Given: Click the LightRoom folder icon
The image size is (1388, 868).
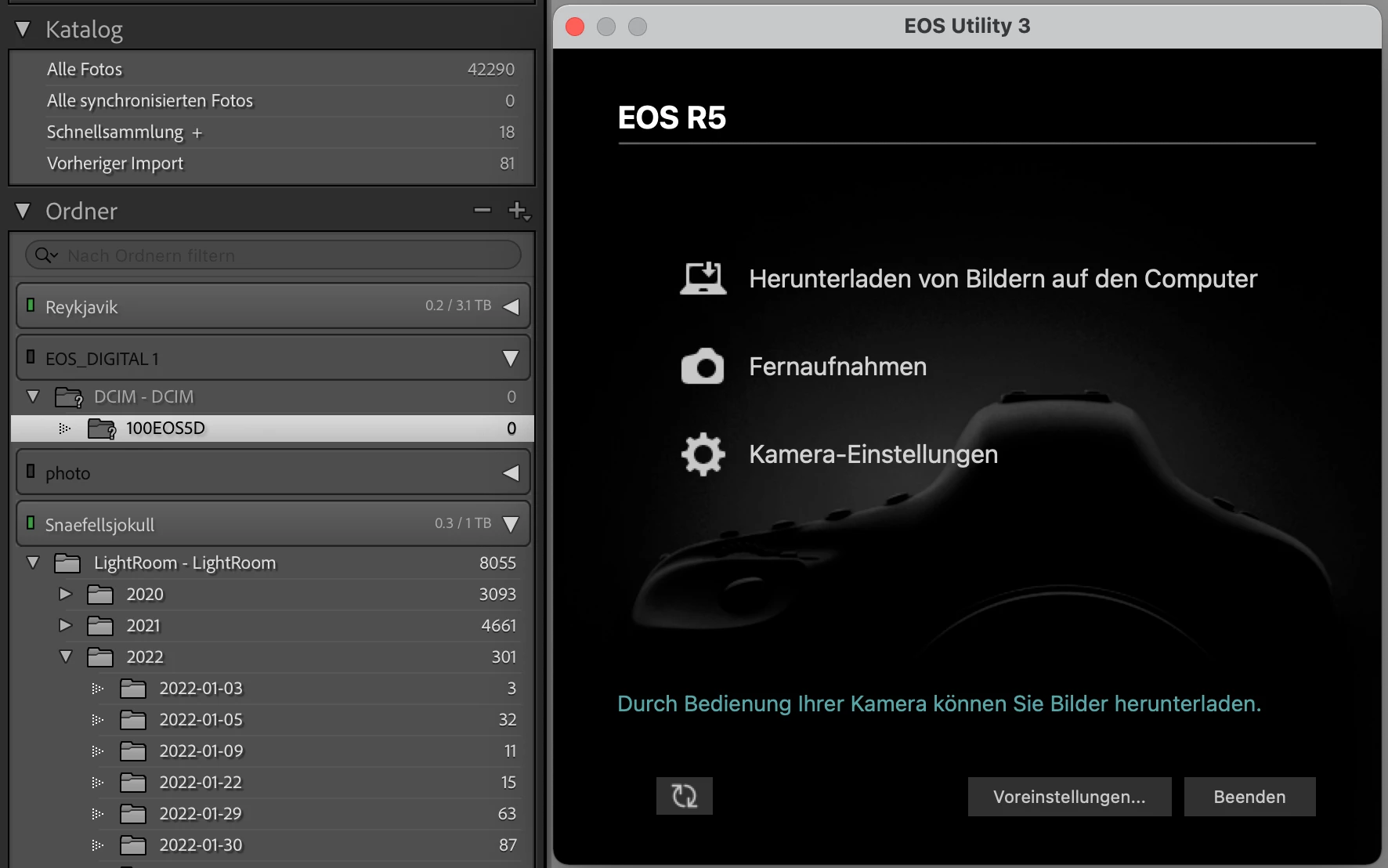Looking at the screenshot, I should point(67,563).
